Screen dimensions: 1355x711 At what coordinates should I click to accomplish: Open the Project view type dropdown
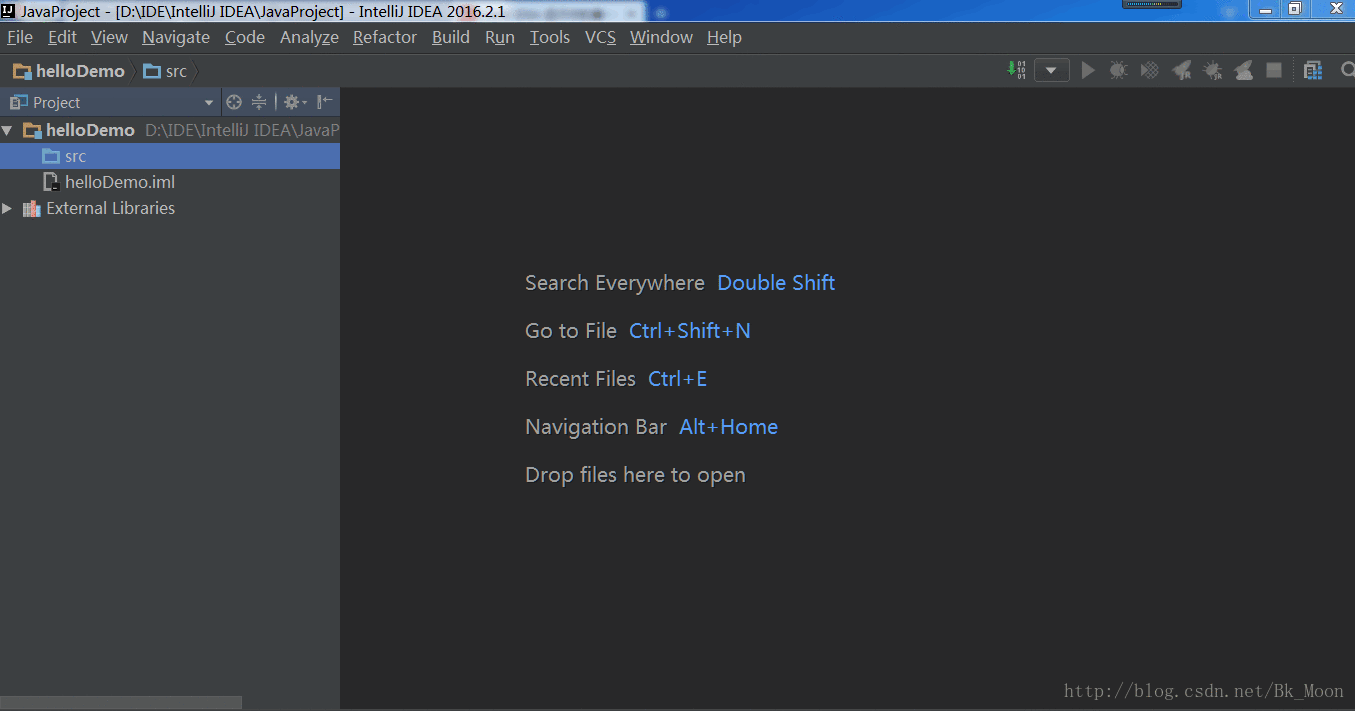pyautogui.click(x=209, y=103)
